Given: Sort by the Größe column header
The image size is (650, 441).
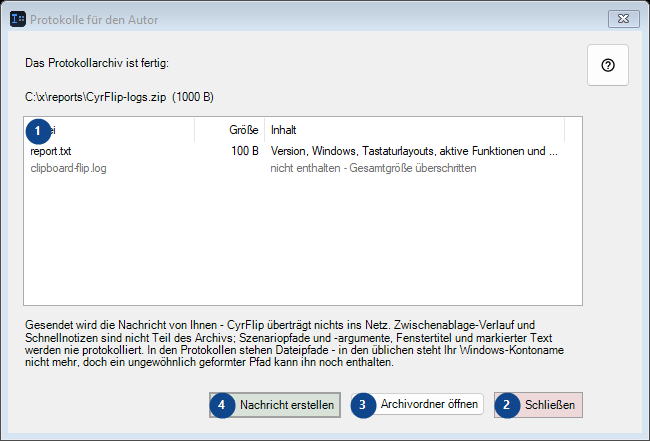Looking at the screenshot, I should (230, 130).
